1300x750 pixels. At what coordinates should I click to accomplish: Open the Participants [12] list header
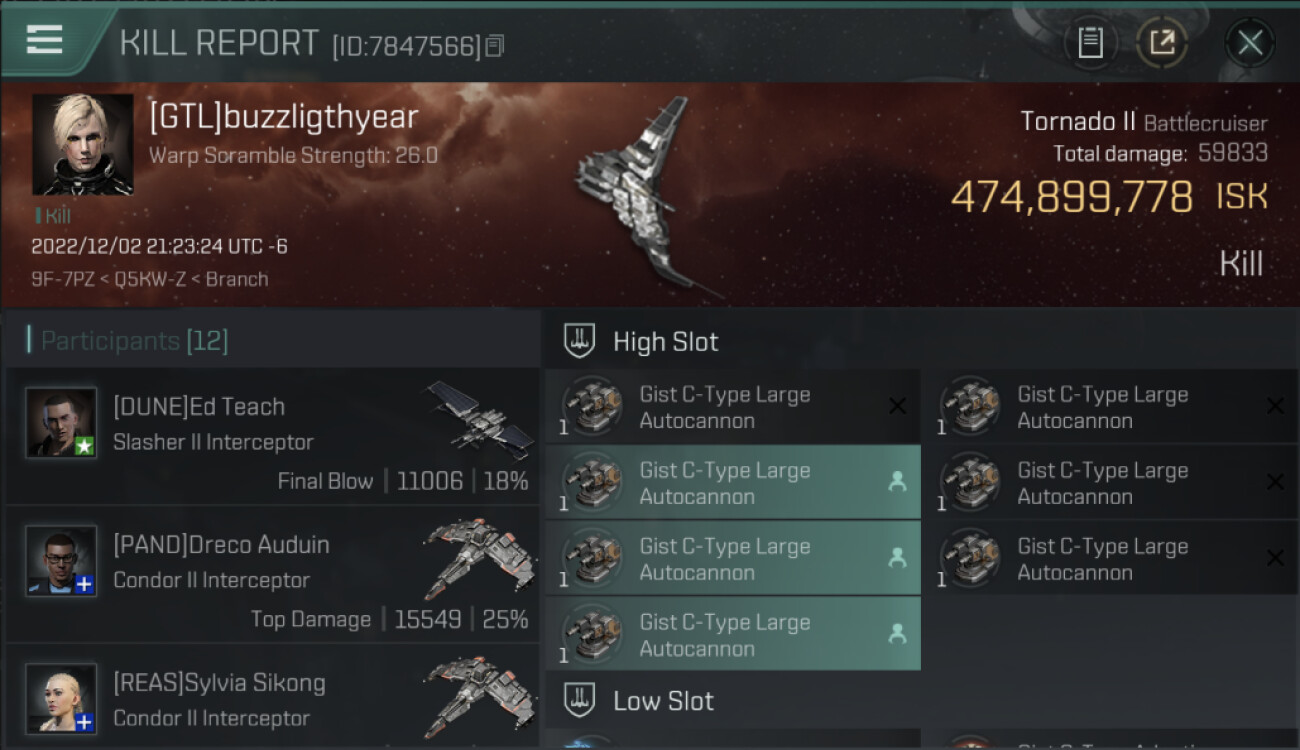click(x=134, y=341)
